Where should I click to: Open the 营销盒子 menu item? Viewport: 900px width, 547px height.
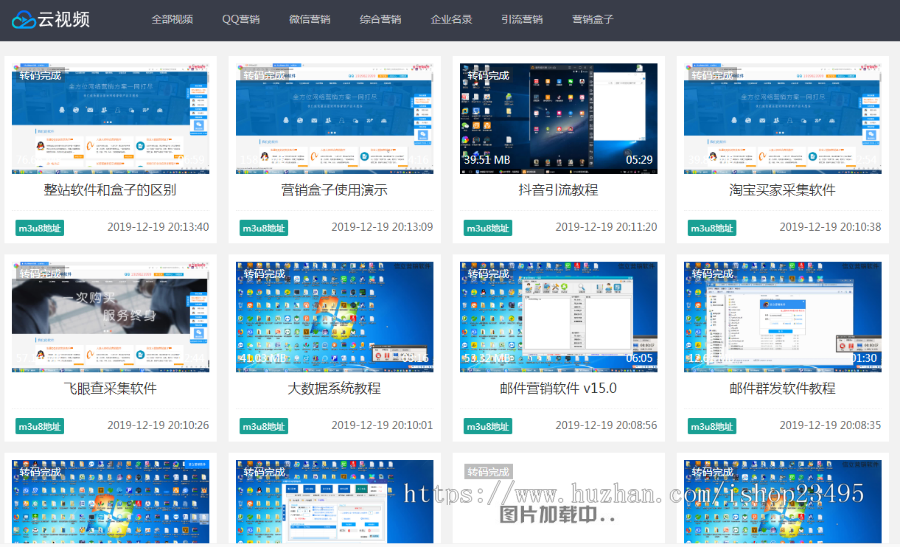tap(593, 20)
